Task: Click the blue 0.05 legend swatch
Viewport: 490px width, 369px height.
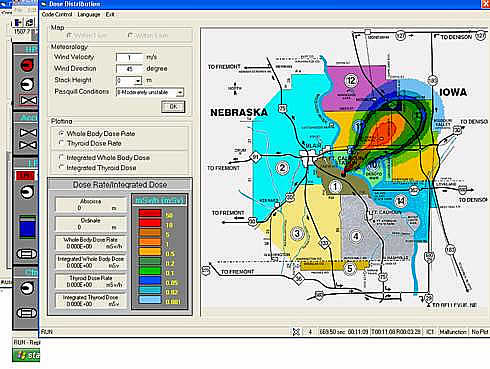Action: click(x=150, y=281)
